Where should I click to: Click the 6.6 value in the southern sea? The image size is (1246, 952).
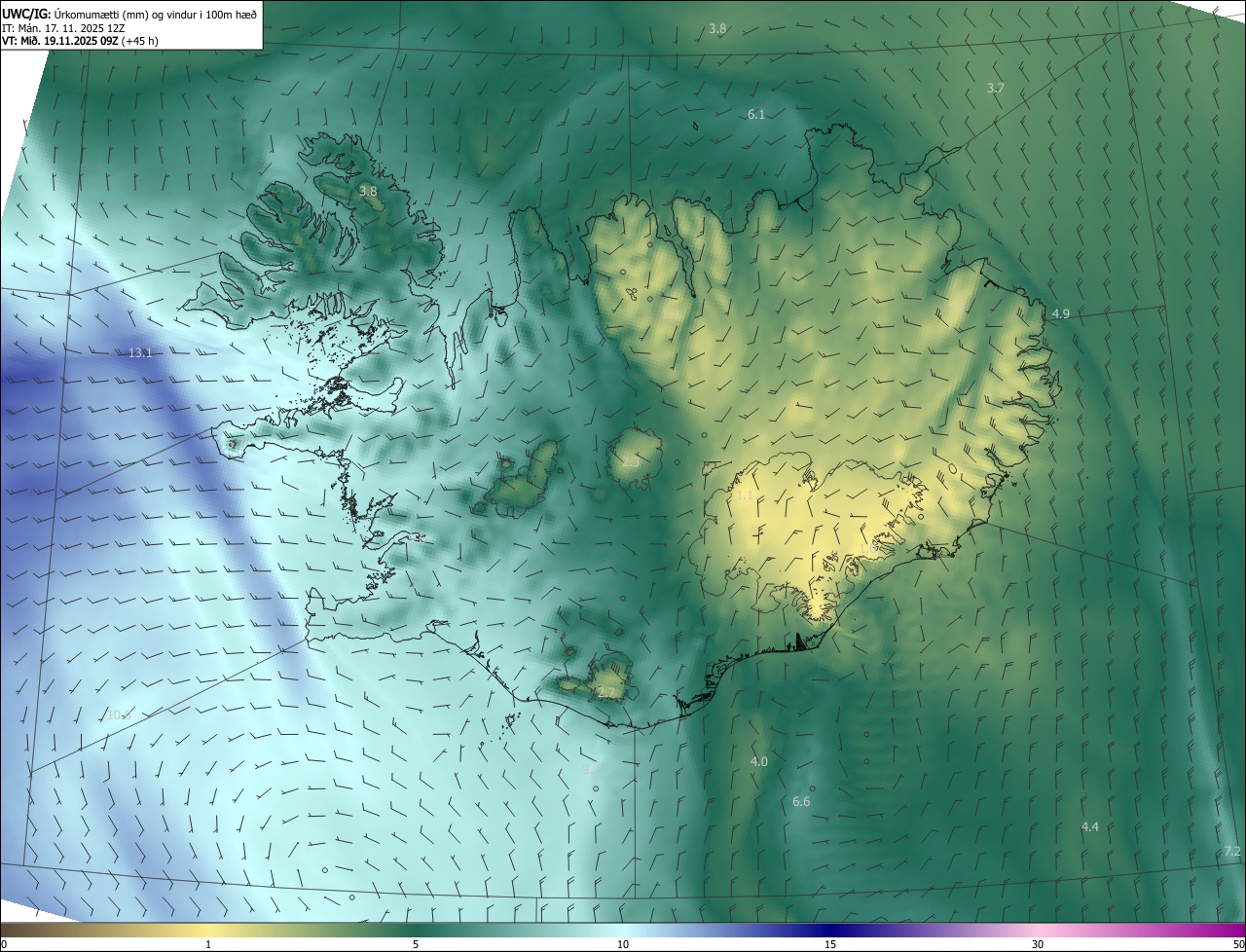(x=801, y=802)
